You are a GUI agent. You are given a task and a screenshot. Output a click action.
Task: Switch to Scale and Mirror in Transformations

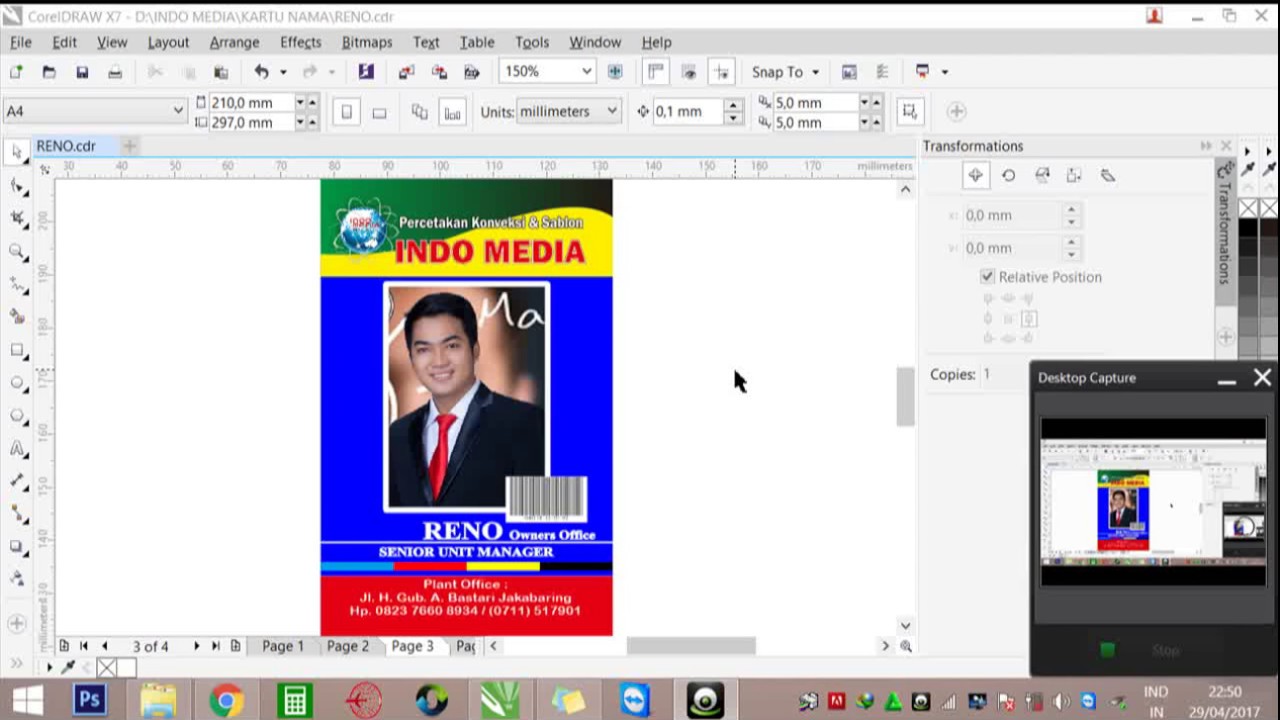click(1042, 175)
